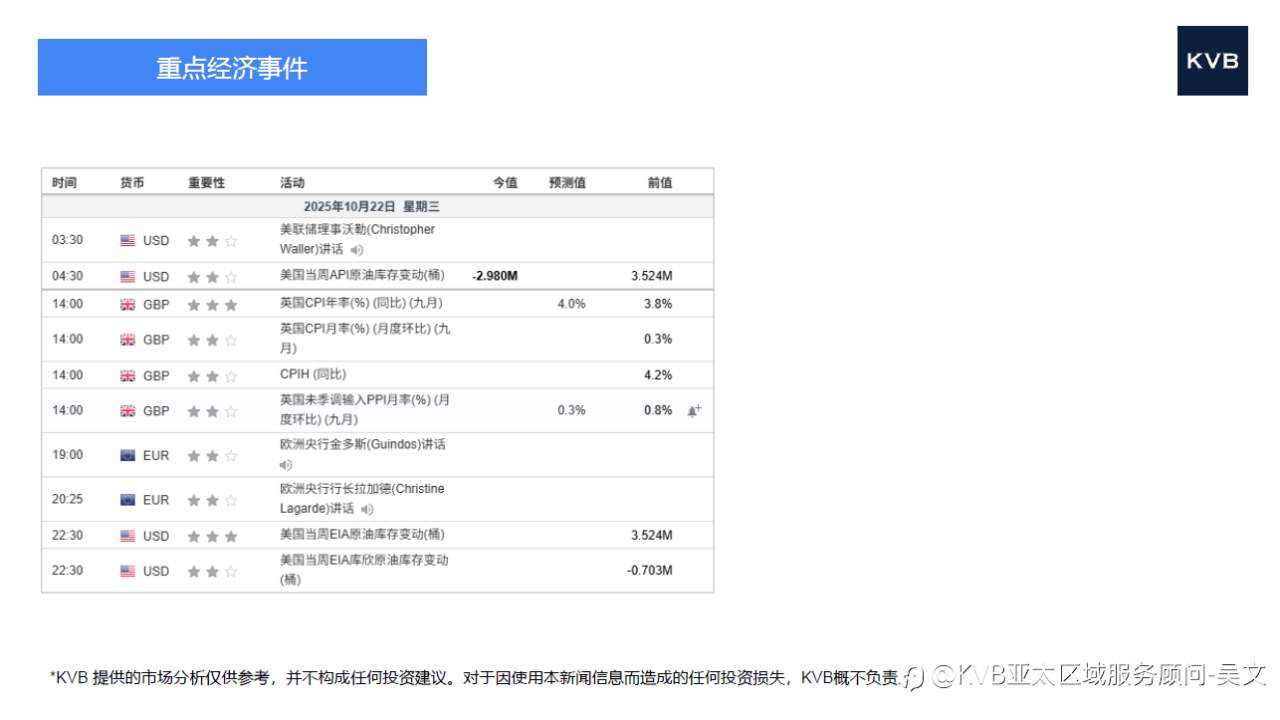
Task: Toggle the empty third star on the Waller row
Action: click(231, 240)
